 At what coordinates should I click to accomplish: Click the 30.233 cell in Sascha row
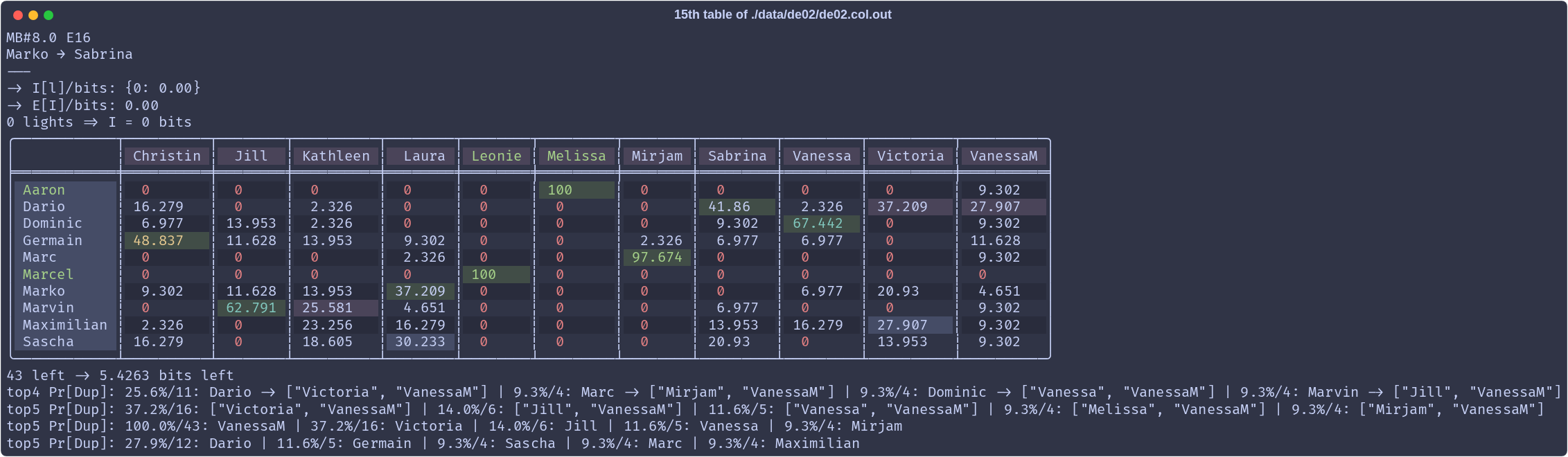pos(421,342)
